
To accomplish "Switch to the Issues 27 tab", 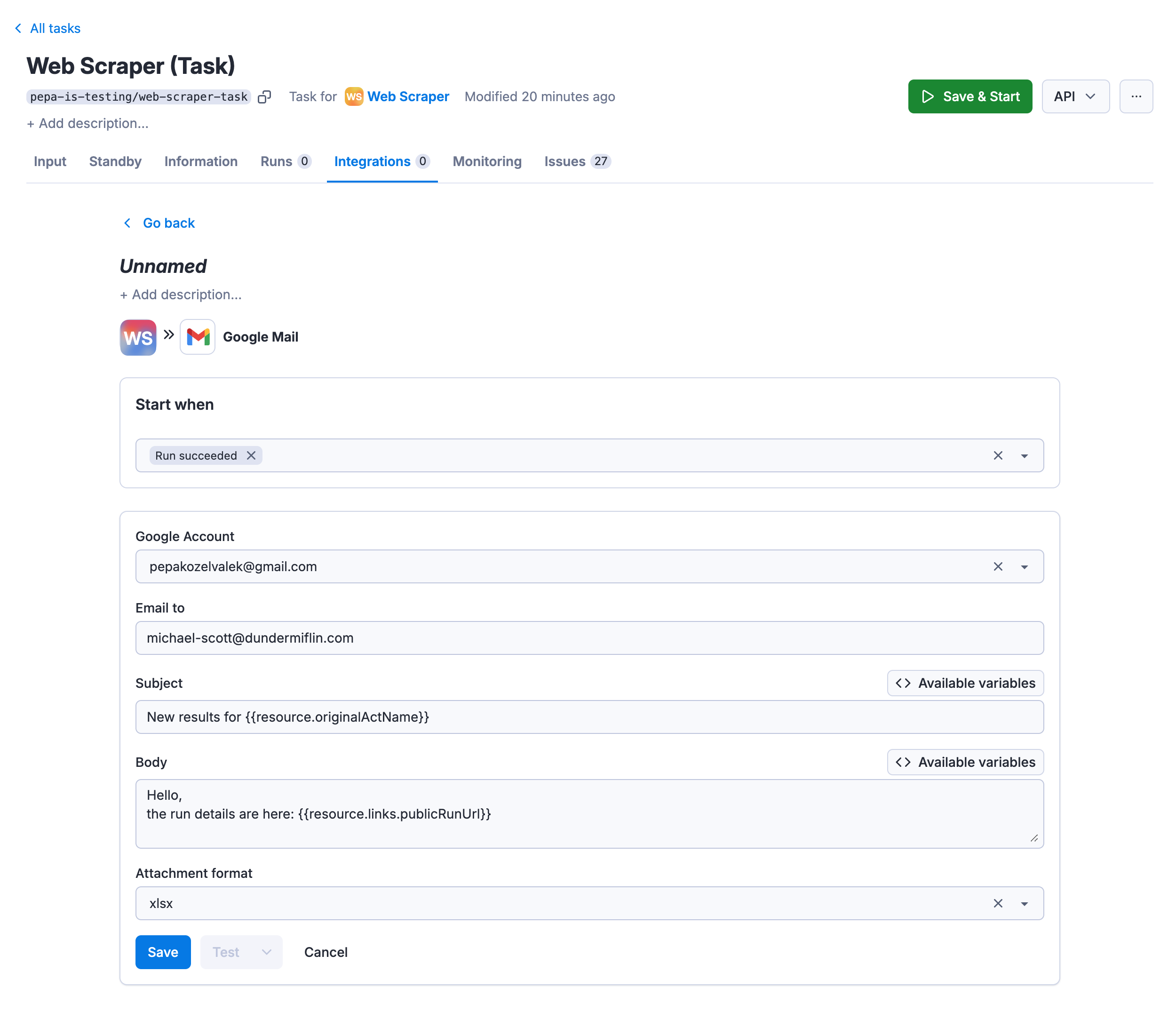I will [576, 161].
